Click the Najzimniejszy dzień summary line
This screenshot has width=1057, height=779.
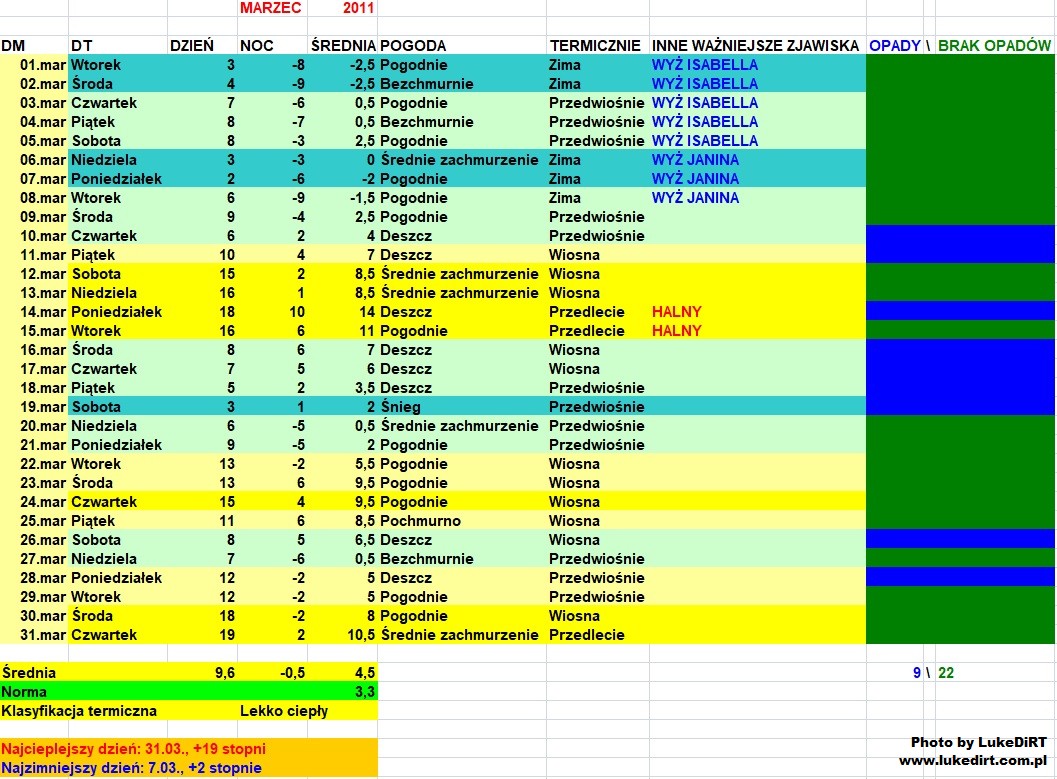[x=132, y=768]
